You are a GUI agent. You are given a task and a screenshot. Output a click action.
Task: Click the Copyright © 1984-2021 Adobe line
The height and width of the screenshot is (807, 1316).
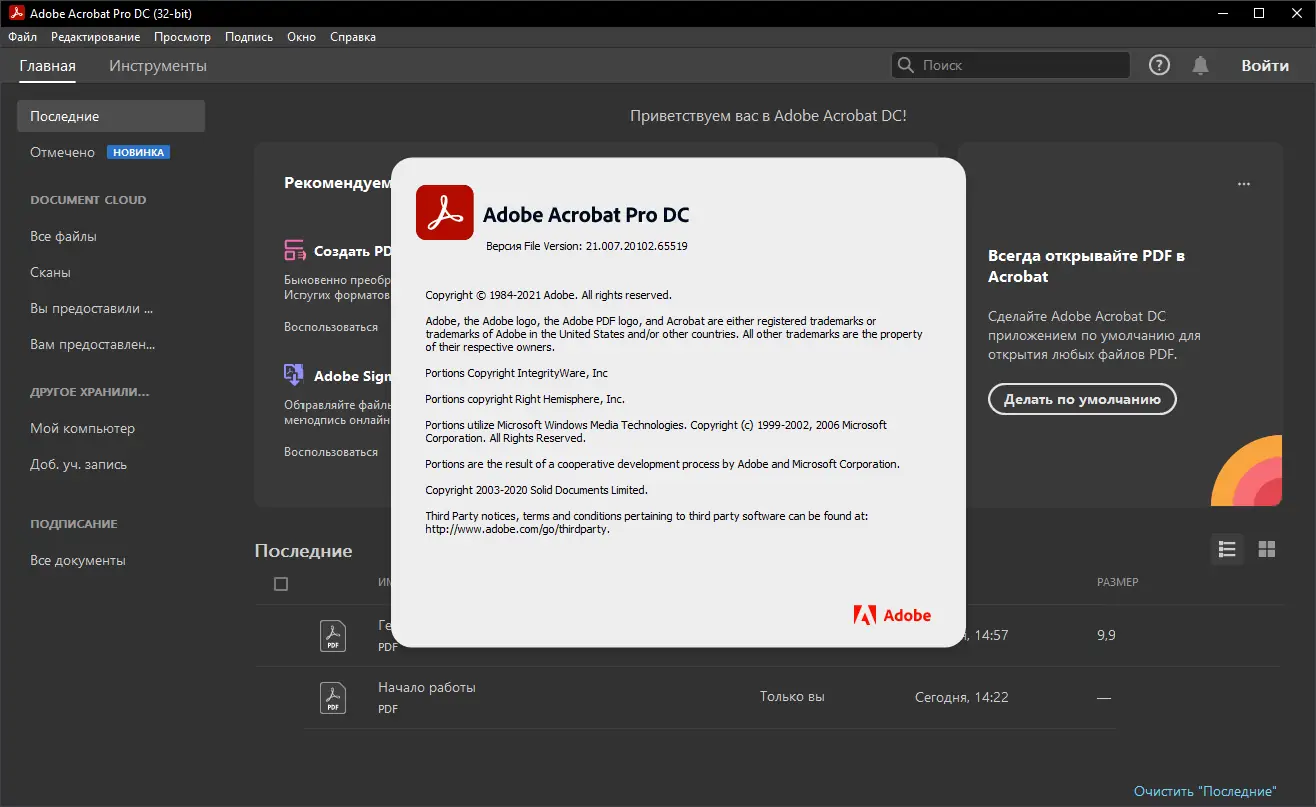coord(548,295)
